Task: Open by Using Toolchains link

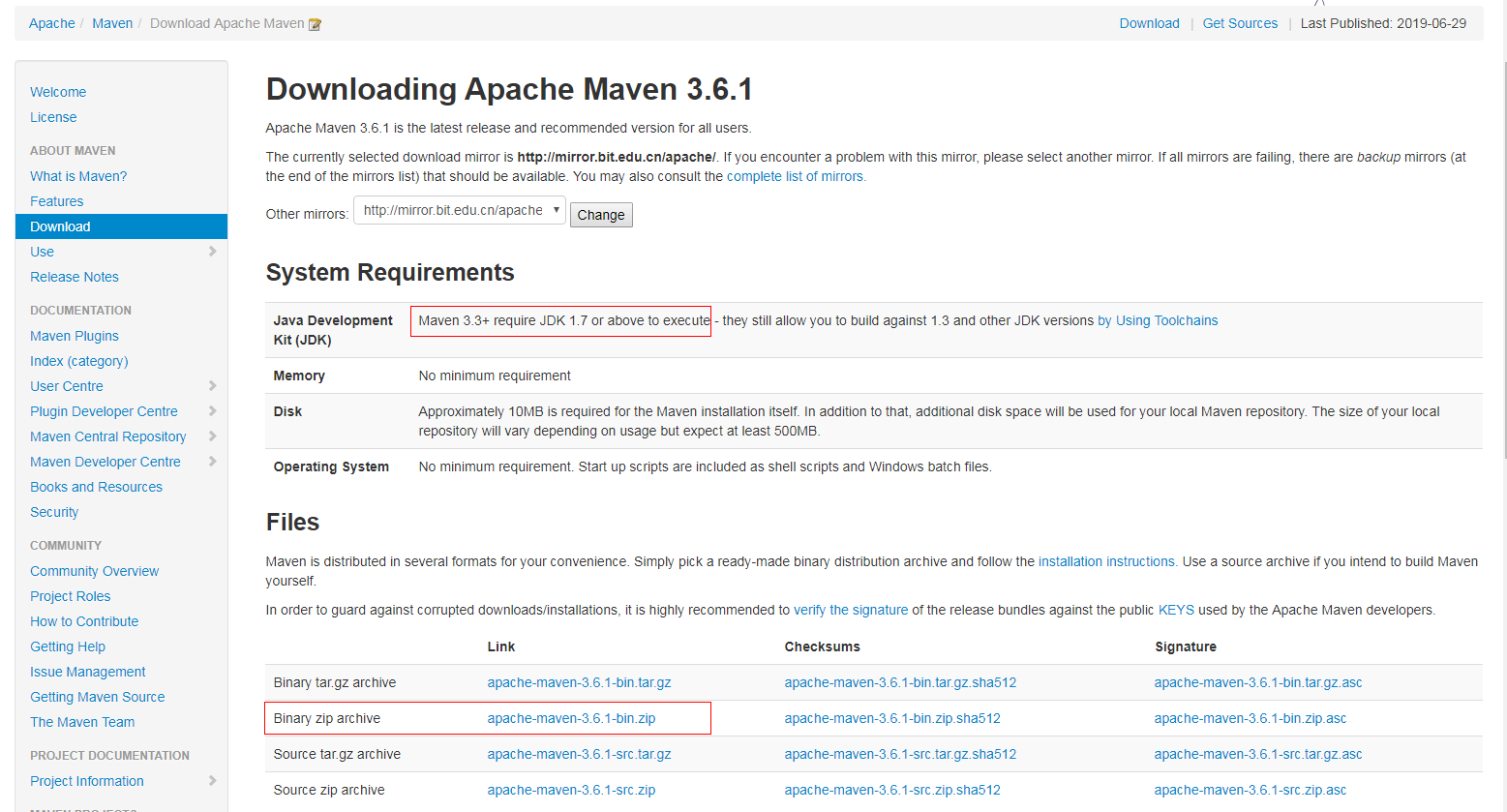Action: pos(1158,320)
